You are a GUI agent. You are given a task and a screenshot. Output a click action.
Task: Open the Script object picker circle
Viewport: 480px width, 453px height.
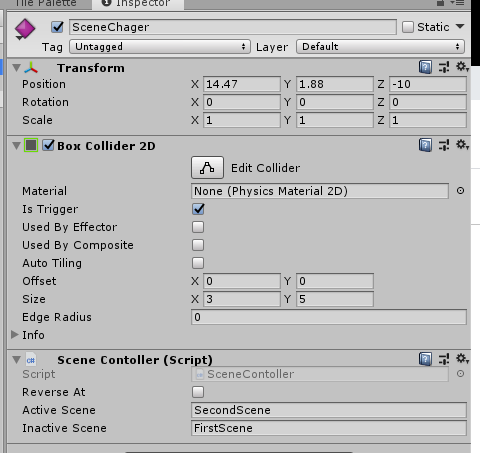(460, 374)
